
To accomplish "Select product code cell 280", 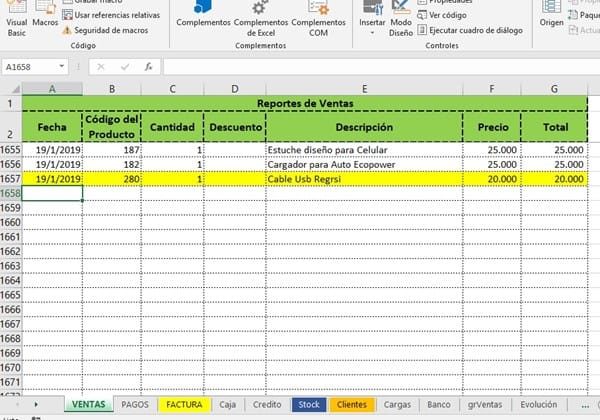I will [112, 179].
